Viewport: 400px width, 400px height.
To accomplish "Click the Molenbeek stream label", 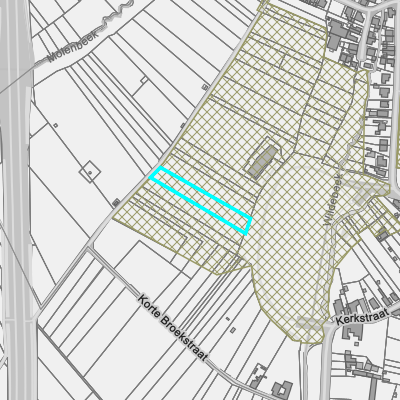I will pos(73,47).
